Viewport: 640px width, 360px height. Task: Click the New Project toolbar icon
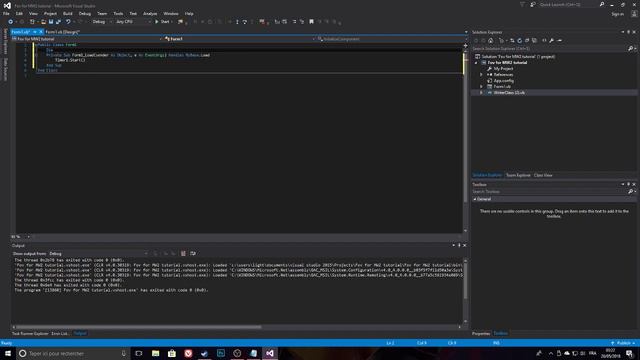tap(31, 22)
